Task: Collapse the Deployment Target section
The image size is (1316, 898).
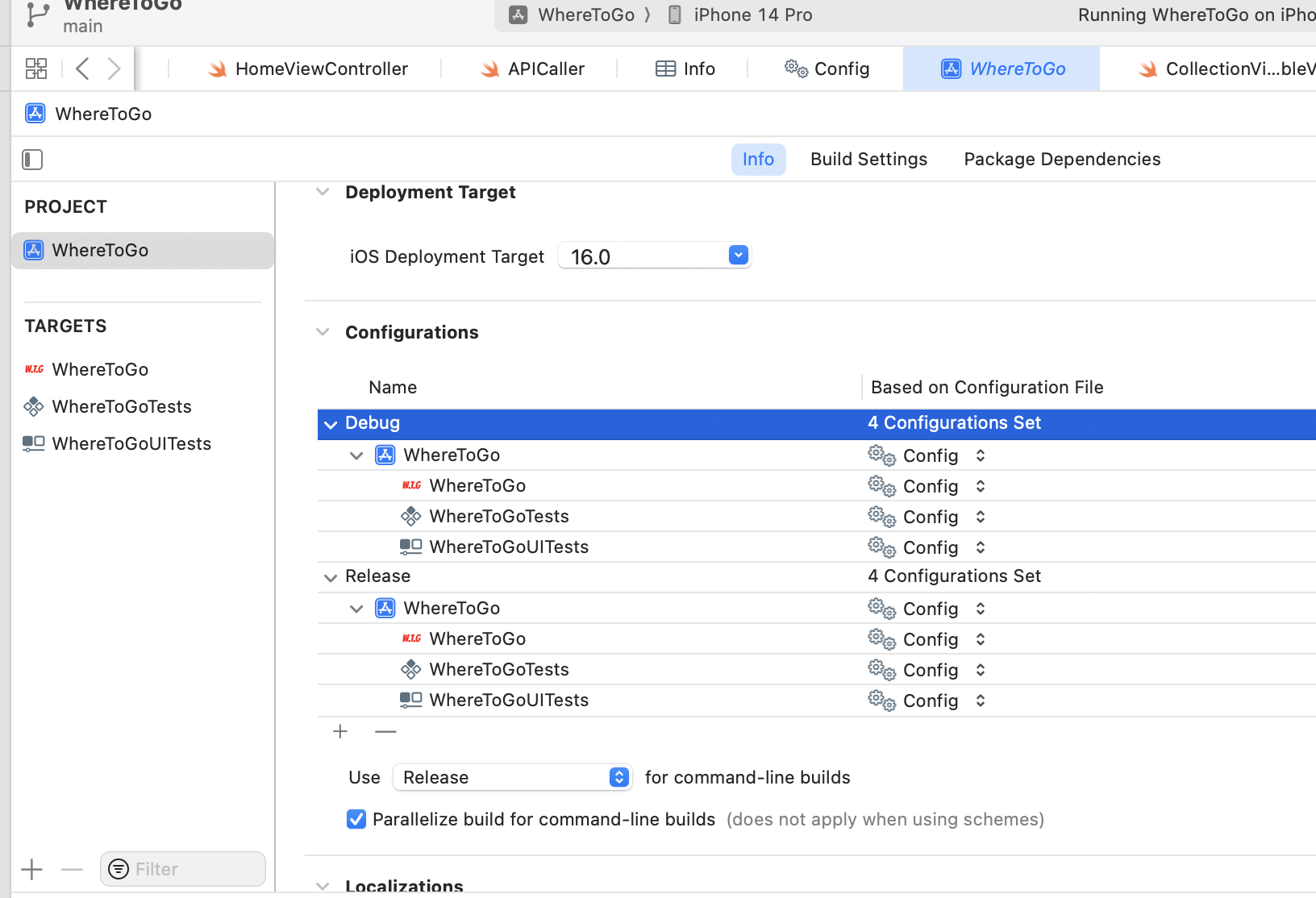Action: coord(323,192)
